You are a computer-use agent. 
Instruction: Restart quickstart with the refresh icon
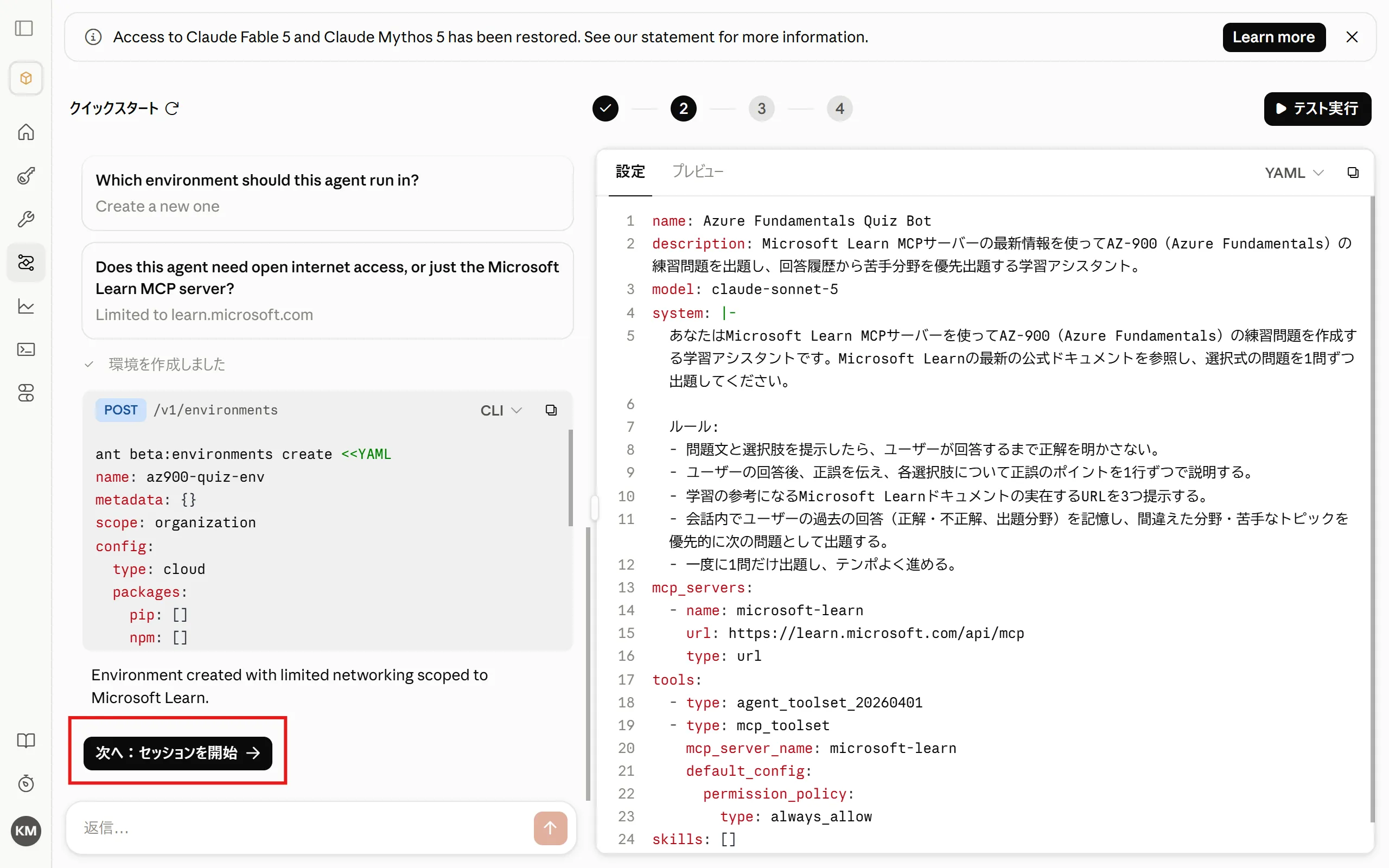coord(172,108)
